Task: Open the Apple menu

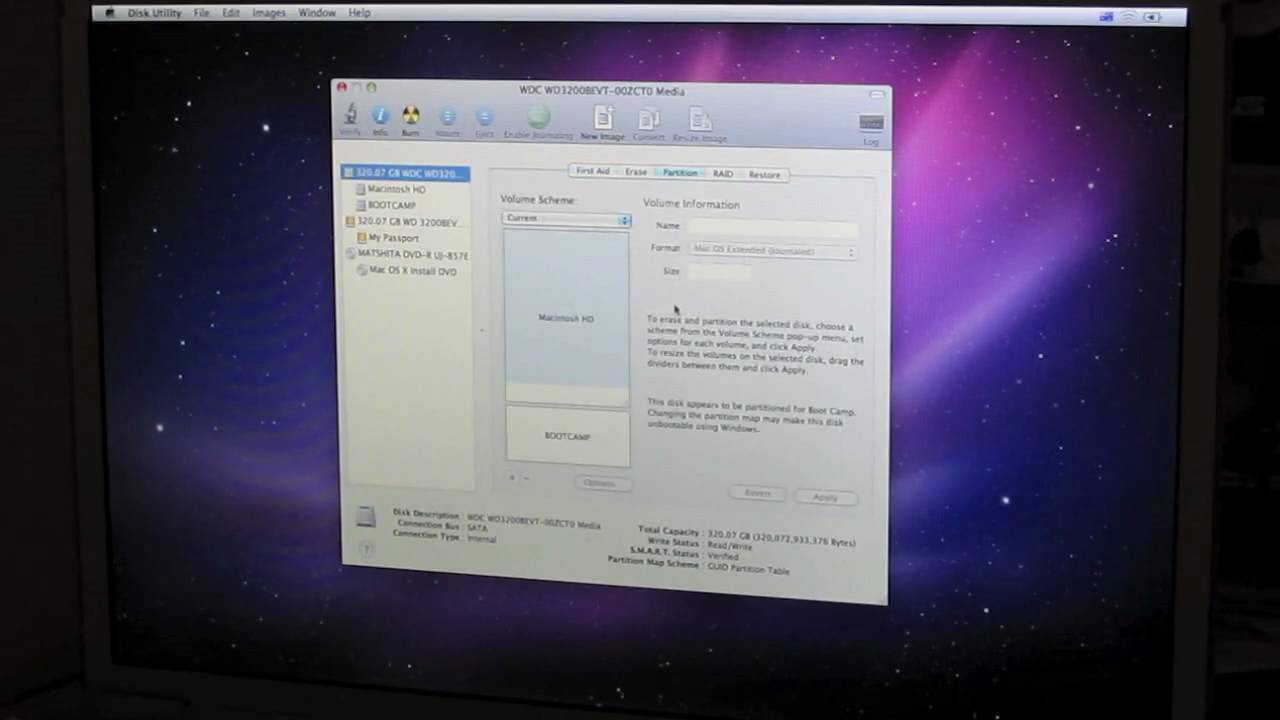Action: (110, 13)
